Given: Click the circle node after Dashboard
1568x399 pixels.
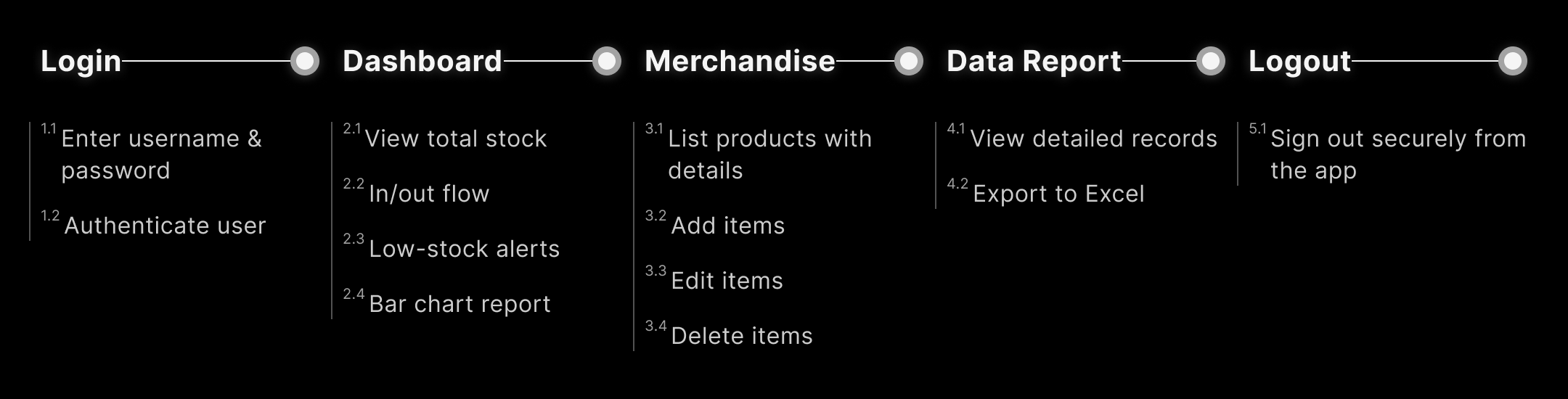Looking at the screenshot, I should point(607,62).
